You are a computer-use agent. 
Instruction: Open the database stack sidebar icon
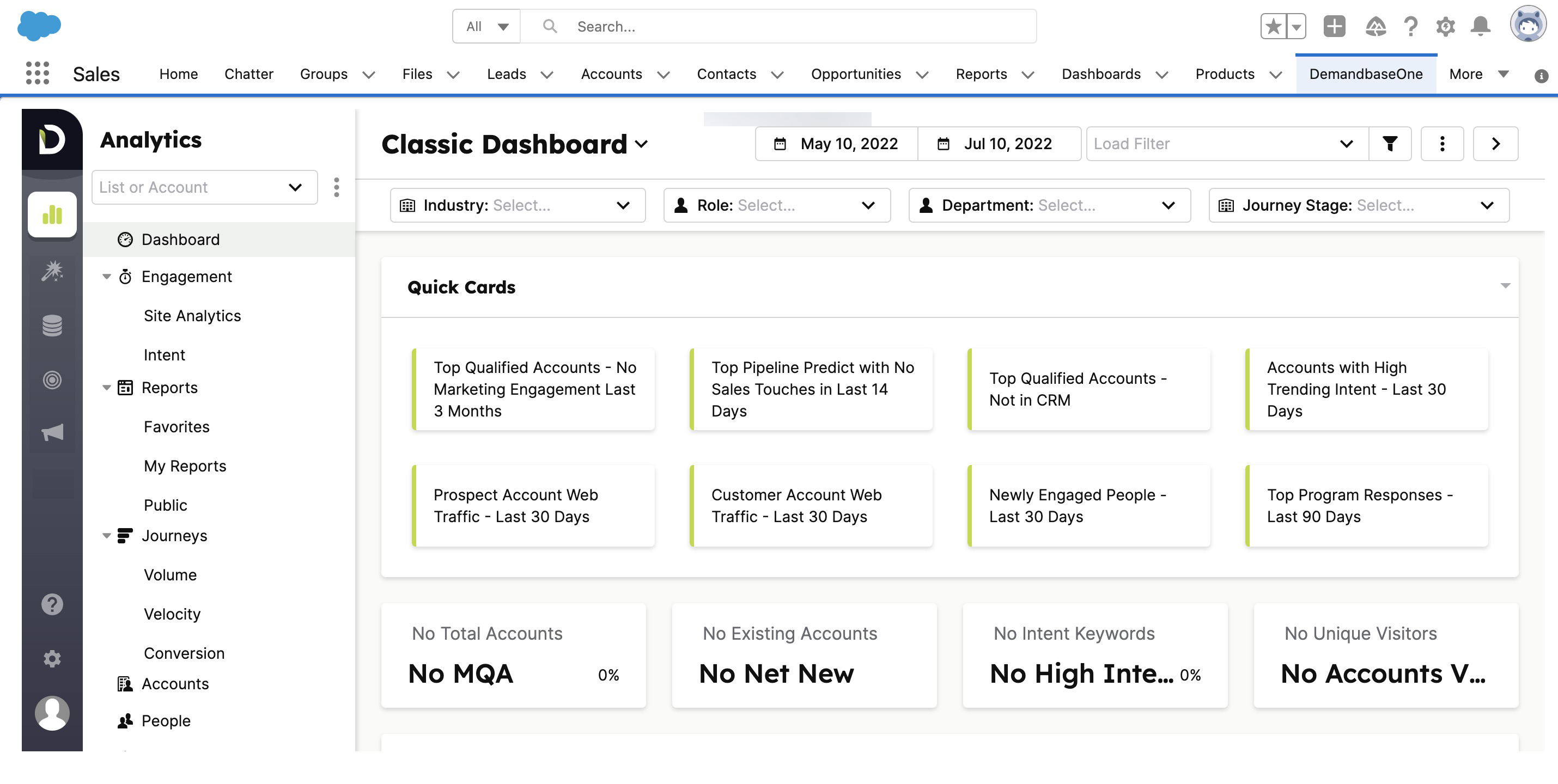[x=52, y=325]
